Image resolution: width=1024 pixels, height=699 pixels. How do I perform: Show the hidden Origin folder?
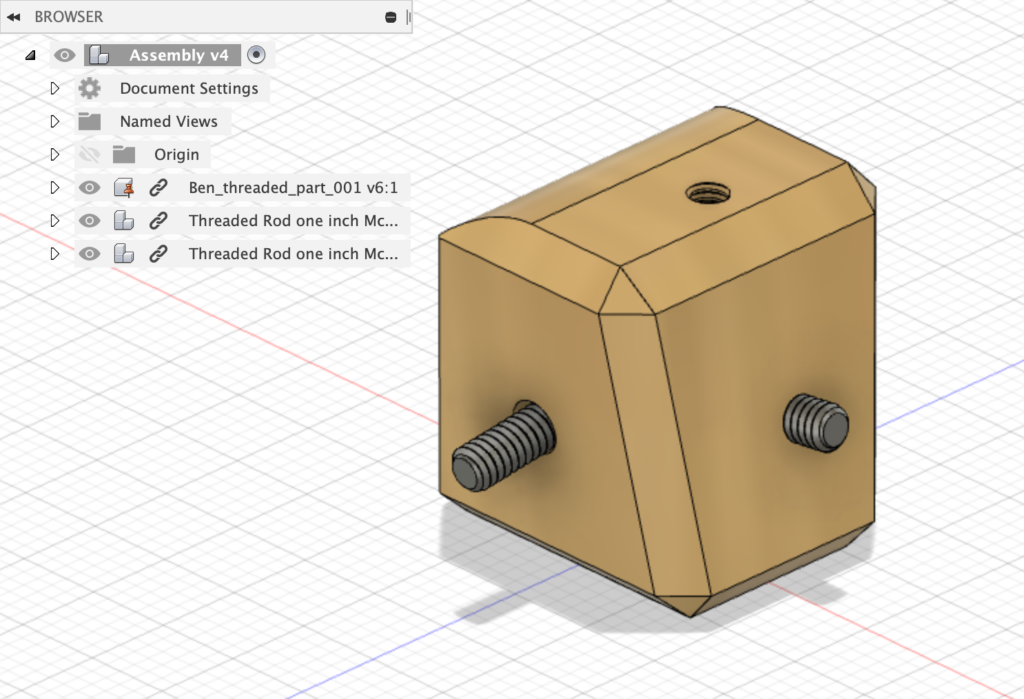point(90,154)
